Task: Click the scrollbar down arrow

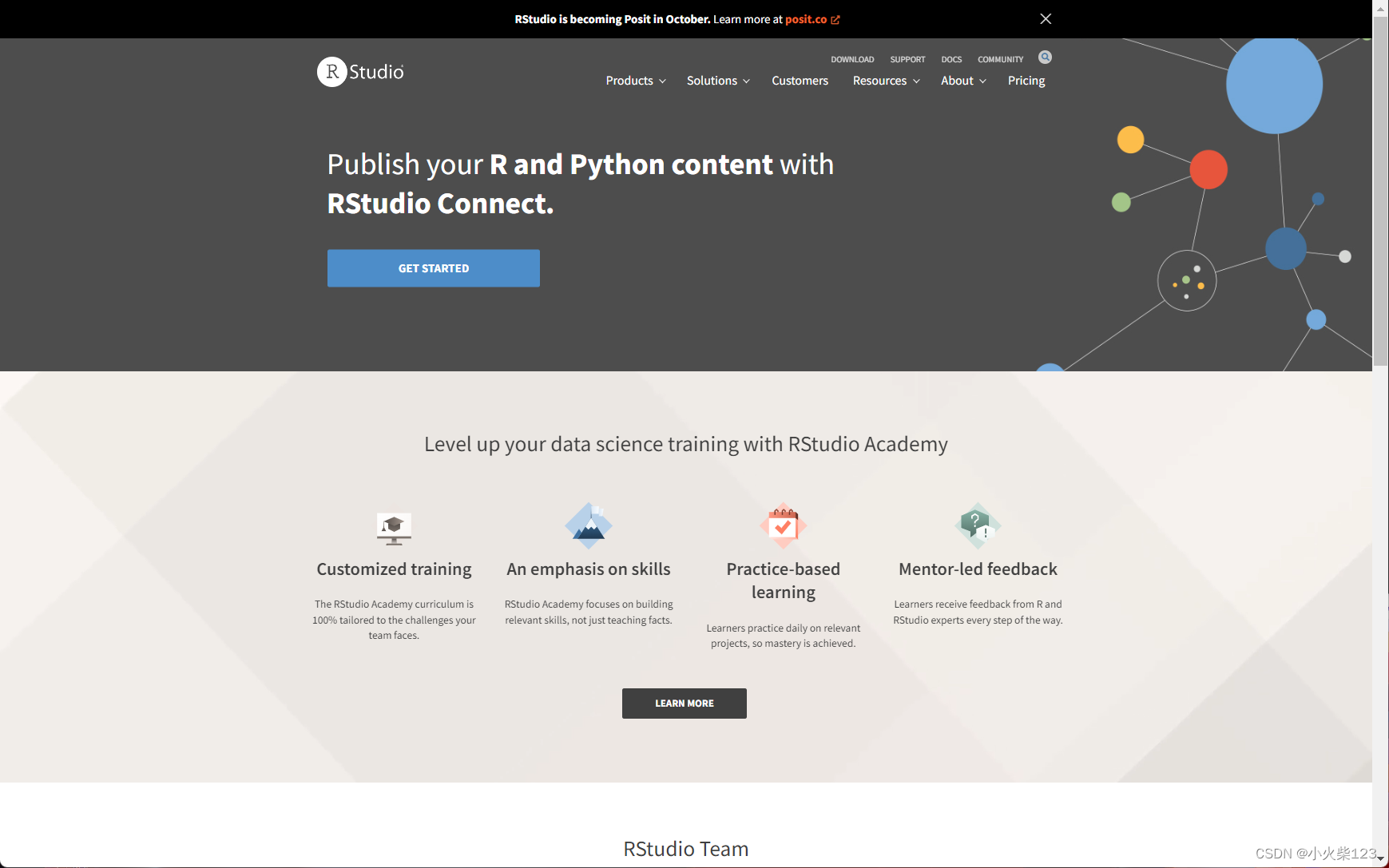Action: pos(1380,860)
